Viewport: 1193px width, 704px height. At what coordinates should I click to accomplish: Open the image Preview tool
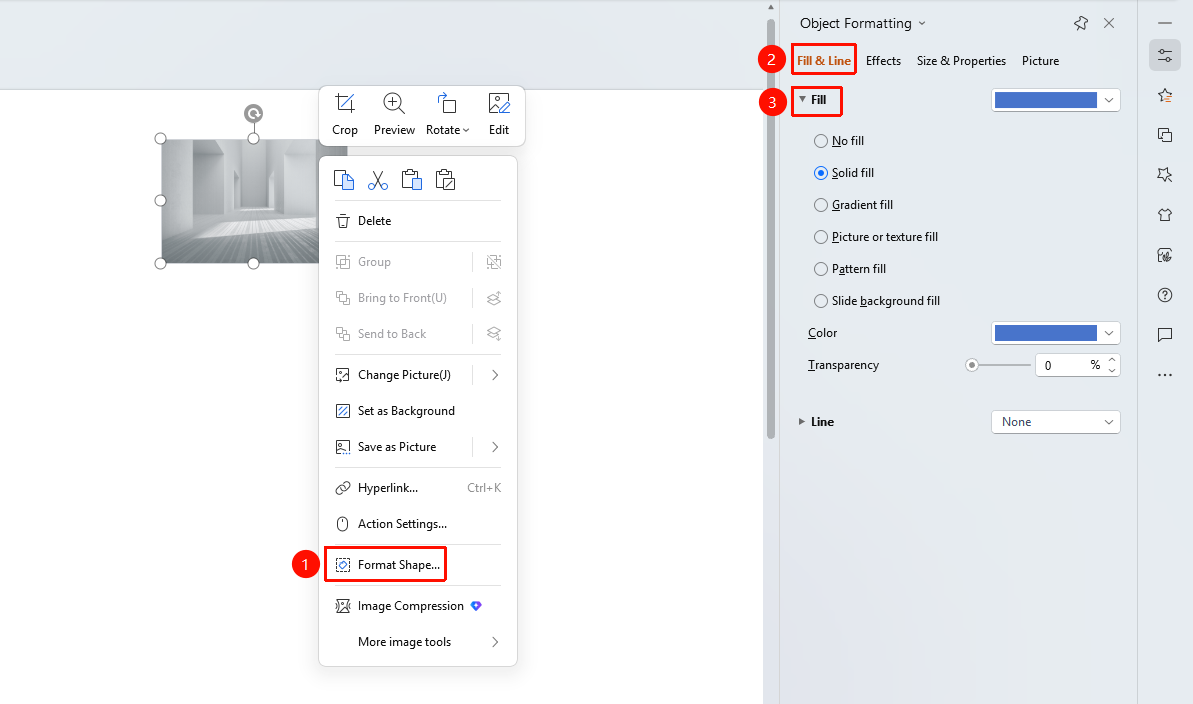tap(394, 115)
